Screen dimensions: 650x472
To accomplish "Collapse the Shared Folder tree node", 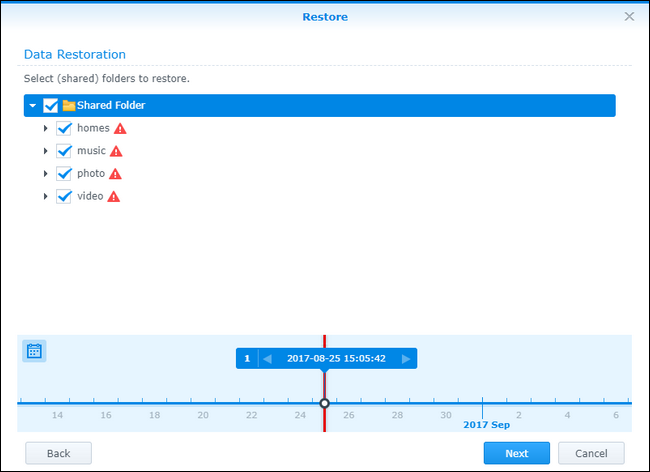I will point(33,106).
